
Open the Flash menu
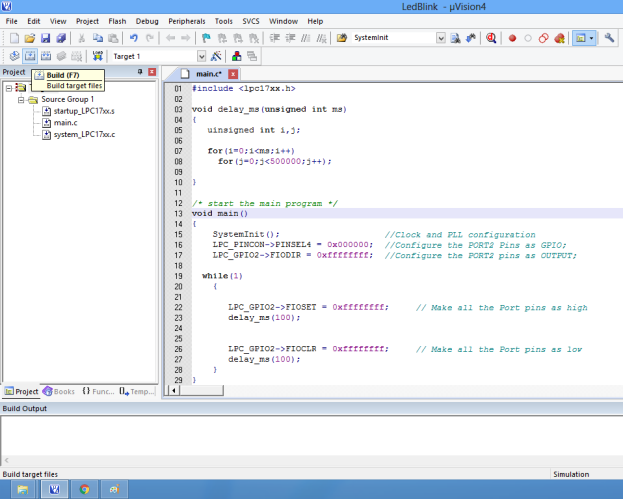pyautogui.click(x=117, y=20)
